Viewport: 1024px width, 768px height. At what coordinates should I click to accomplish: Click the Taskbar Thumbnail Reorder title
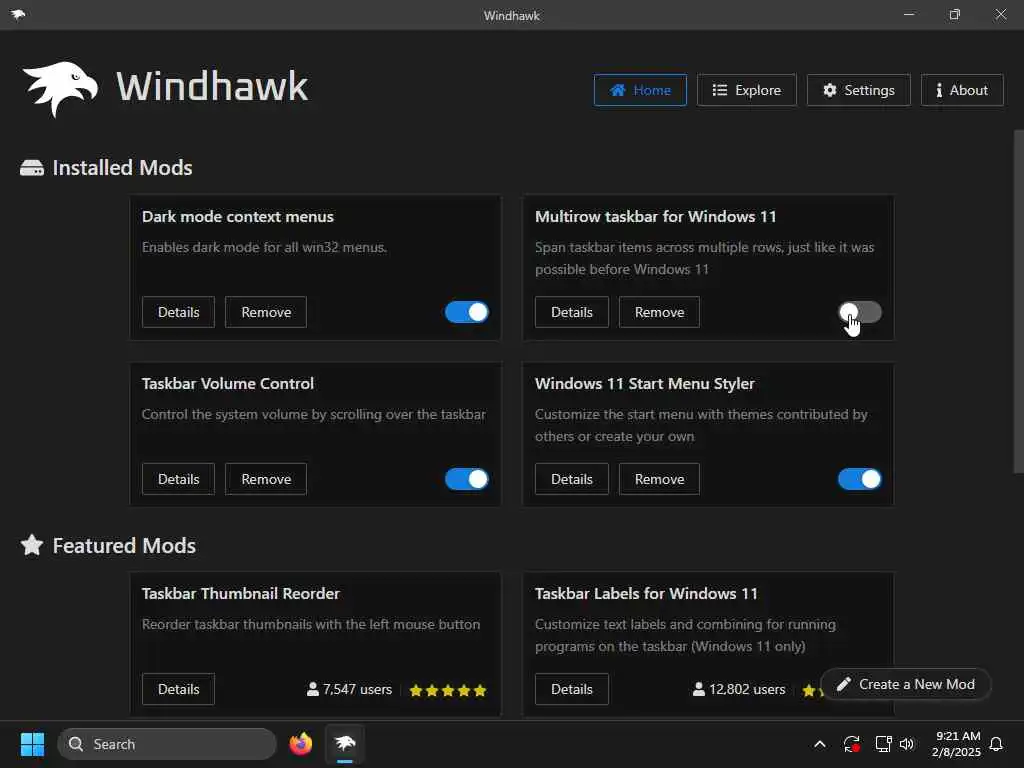pos(241,594)
